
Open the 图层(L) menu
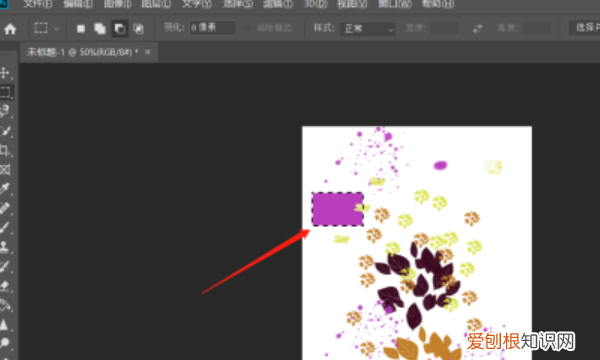156,4
